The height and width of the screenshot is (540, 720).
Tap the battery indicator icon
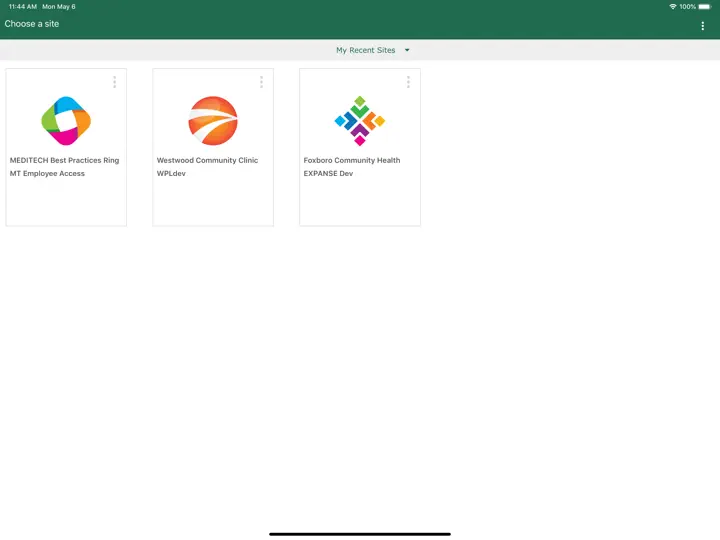[x=705, y=6]
